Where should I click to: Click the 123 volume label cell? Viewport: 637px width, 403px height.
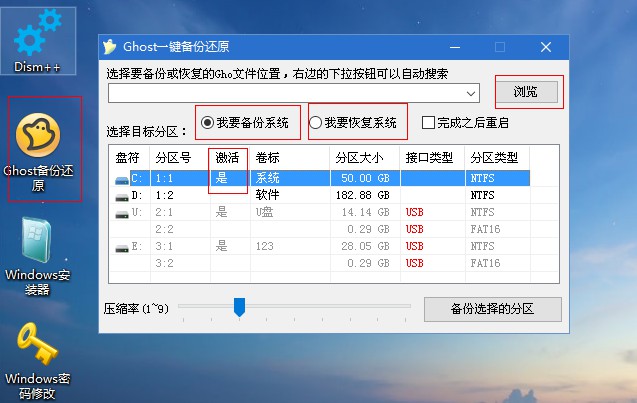pyautogui.click(x=264, y=246)
